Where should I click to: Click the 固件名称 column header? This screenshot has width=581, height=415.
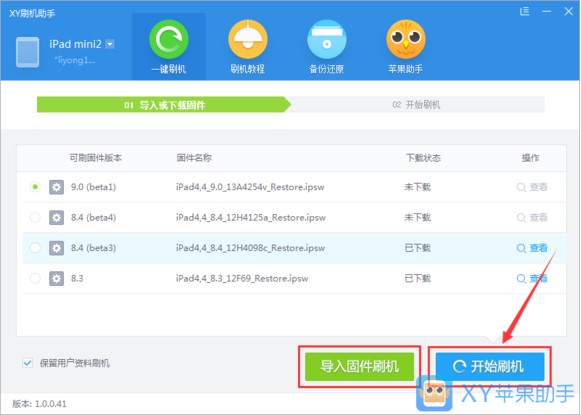(x=194, y=158)
